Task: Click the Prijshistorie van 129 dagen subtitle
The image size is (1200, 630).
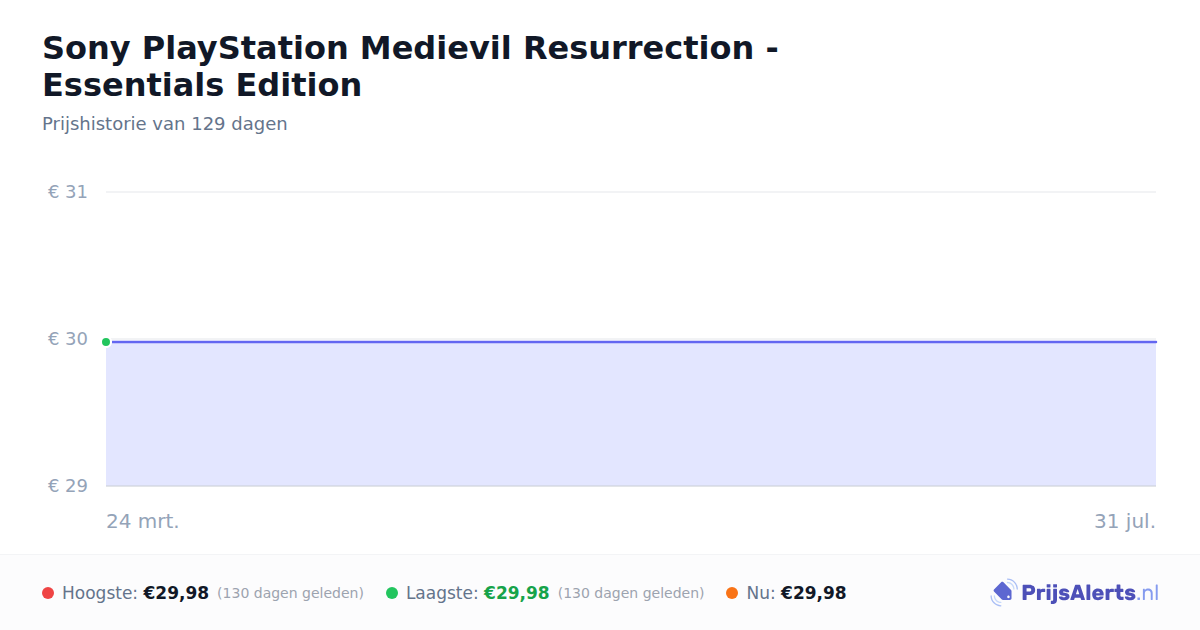Action: 165,124
